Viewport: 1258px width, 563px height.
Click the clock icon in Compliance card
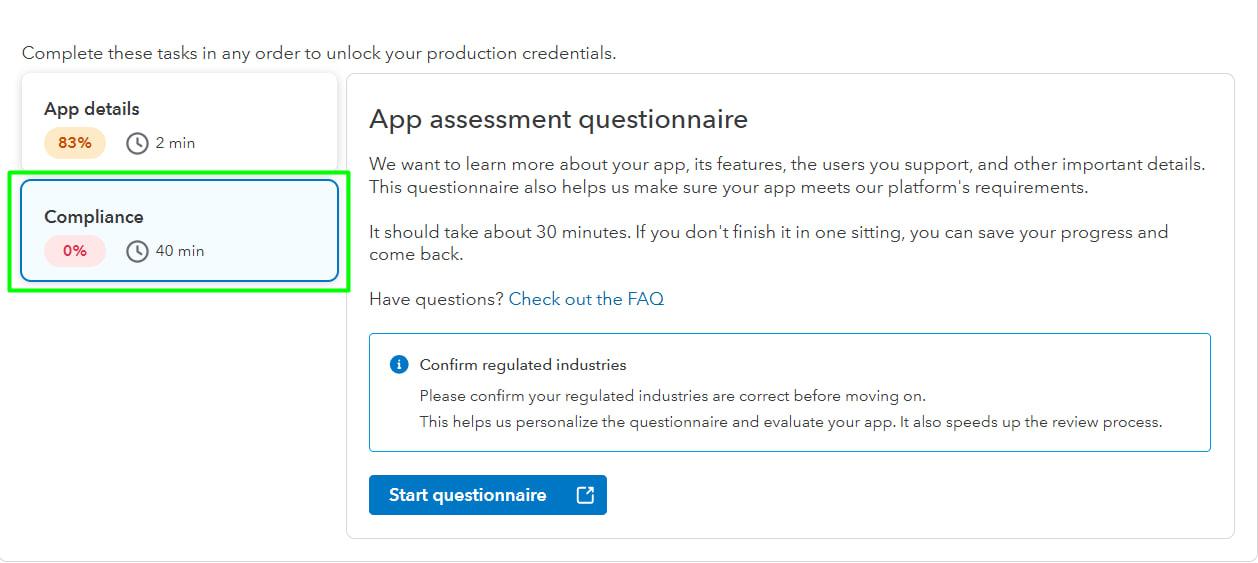(137, 251)
